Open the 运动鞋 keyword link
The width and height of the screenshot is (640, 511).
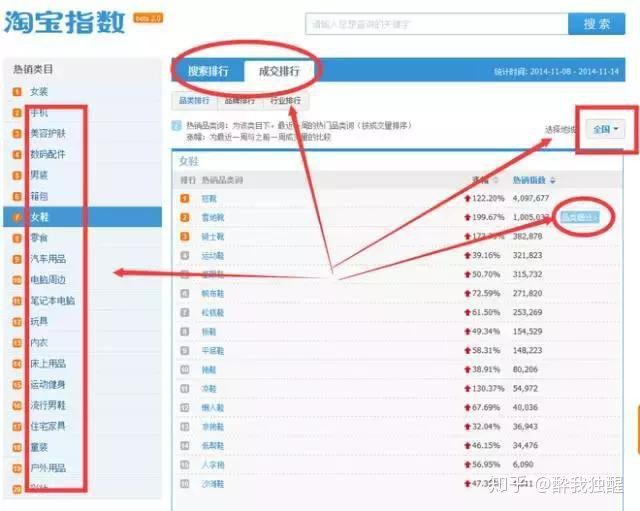[x=213, y=256]
